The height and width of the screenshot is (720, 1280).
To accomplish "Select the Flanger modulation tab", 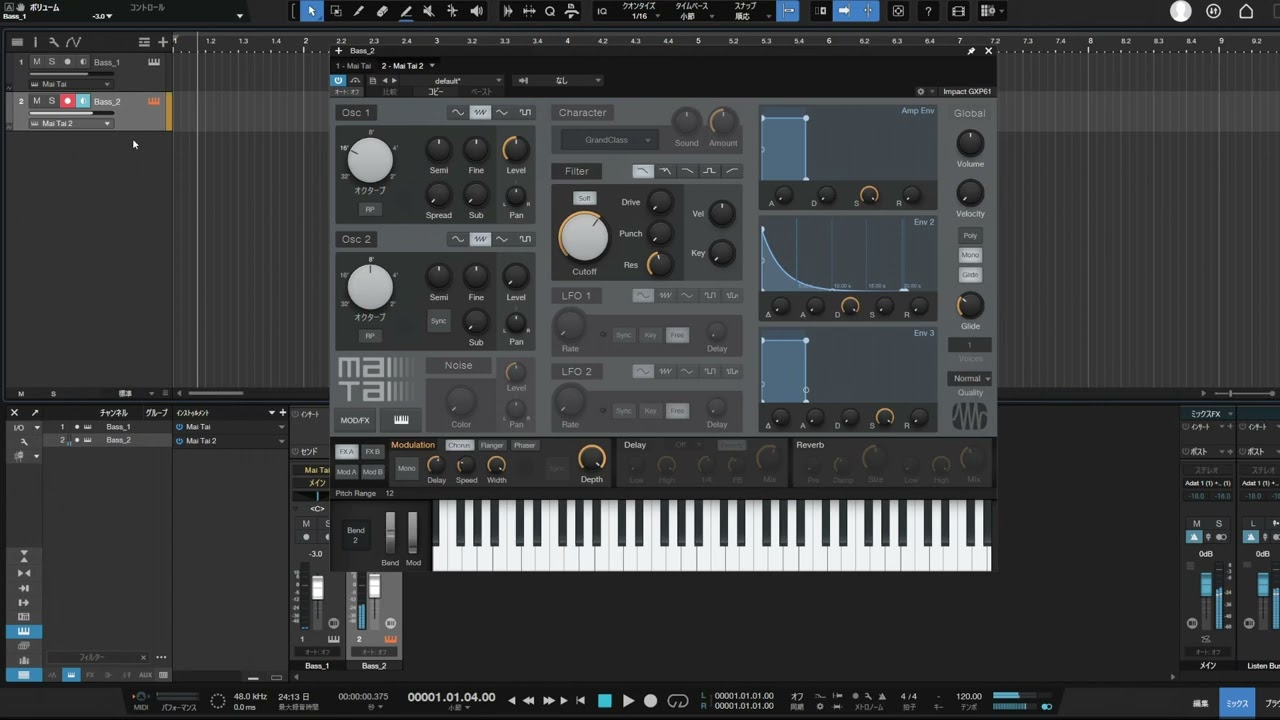I will (491, 445).
